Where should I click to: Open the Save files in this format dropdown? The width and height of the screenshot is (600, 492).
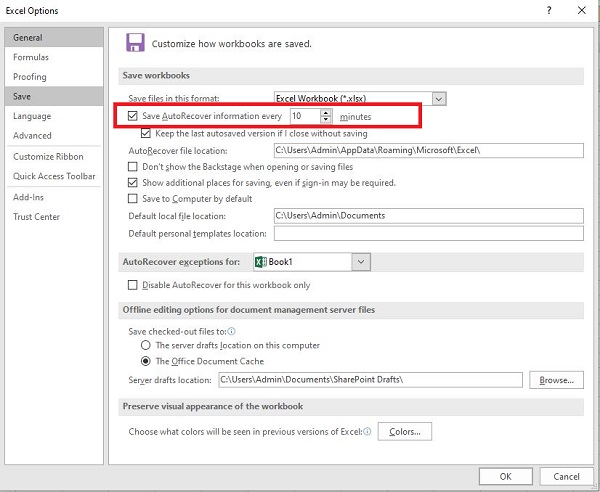tap(439, 99)
